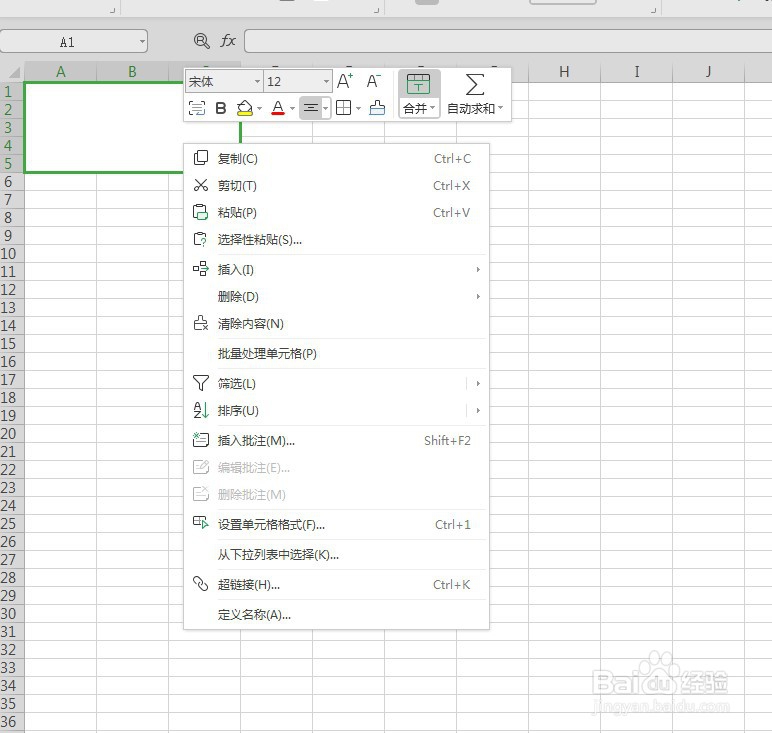This screenshot has width=772, height=733.
Task: Click the zoom lookup icon beside fx
Action: (201, 41)
